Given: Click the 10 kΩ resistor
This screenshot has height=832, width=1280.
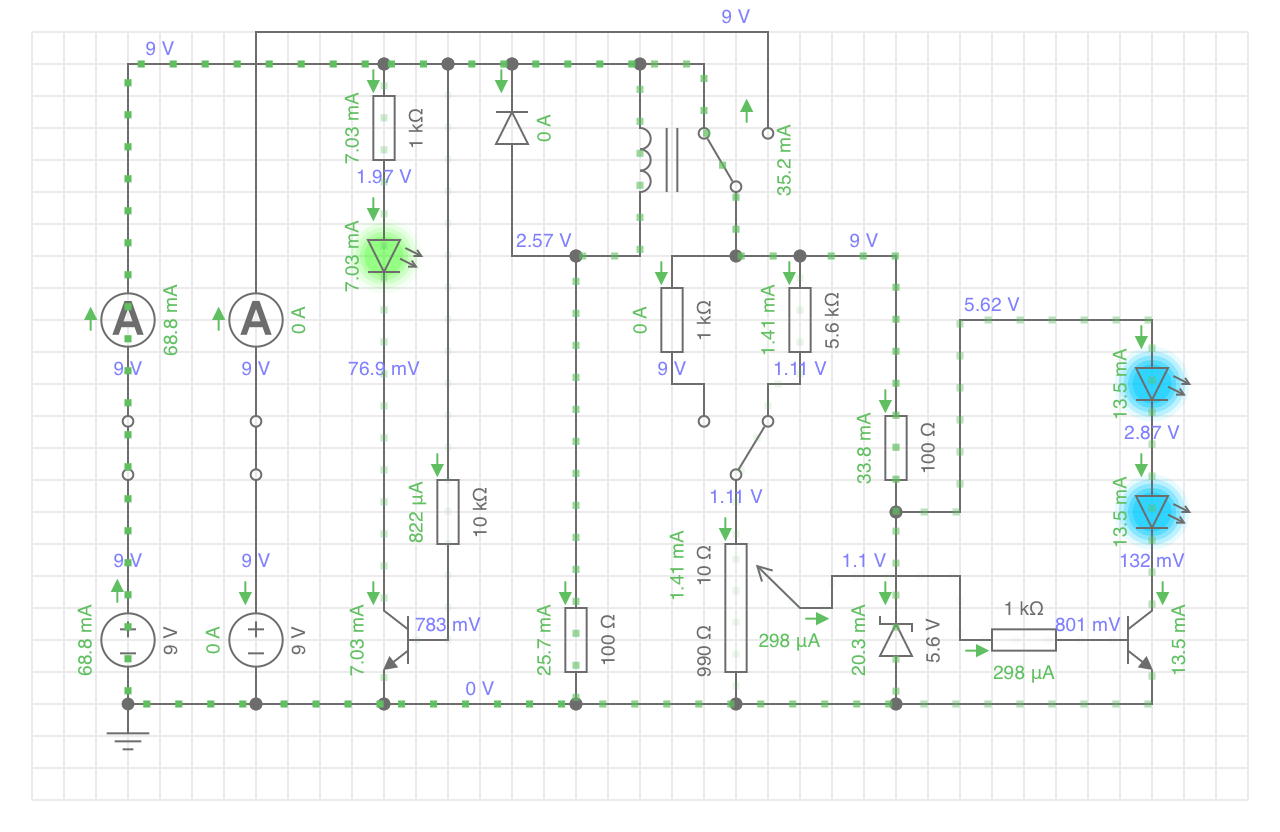Looking at the screenshot, I should click(448, 511).
